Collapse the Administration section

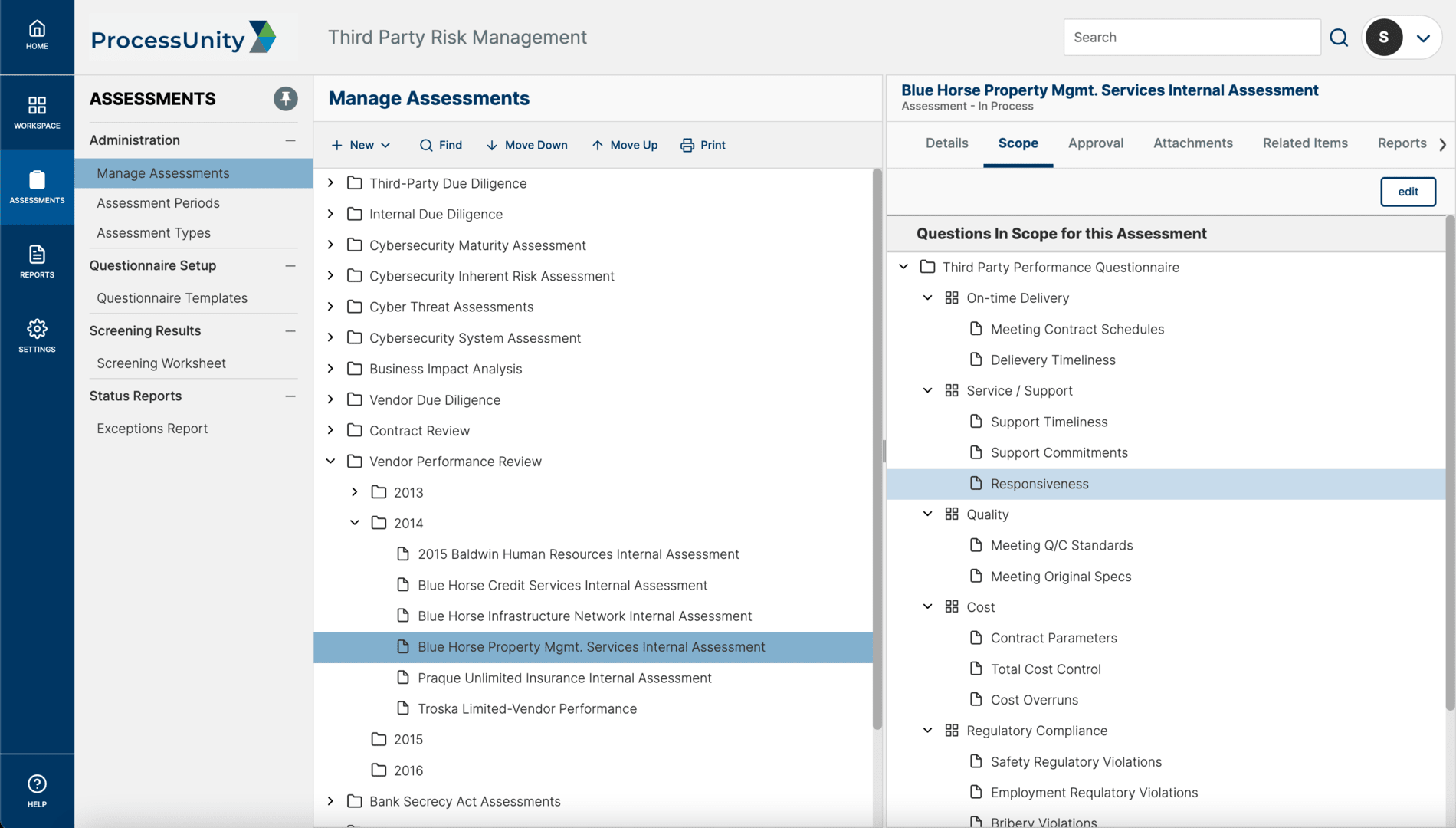coord(290,140)
